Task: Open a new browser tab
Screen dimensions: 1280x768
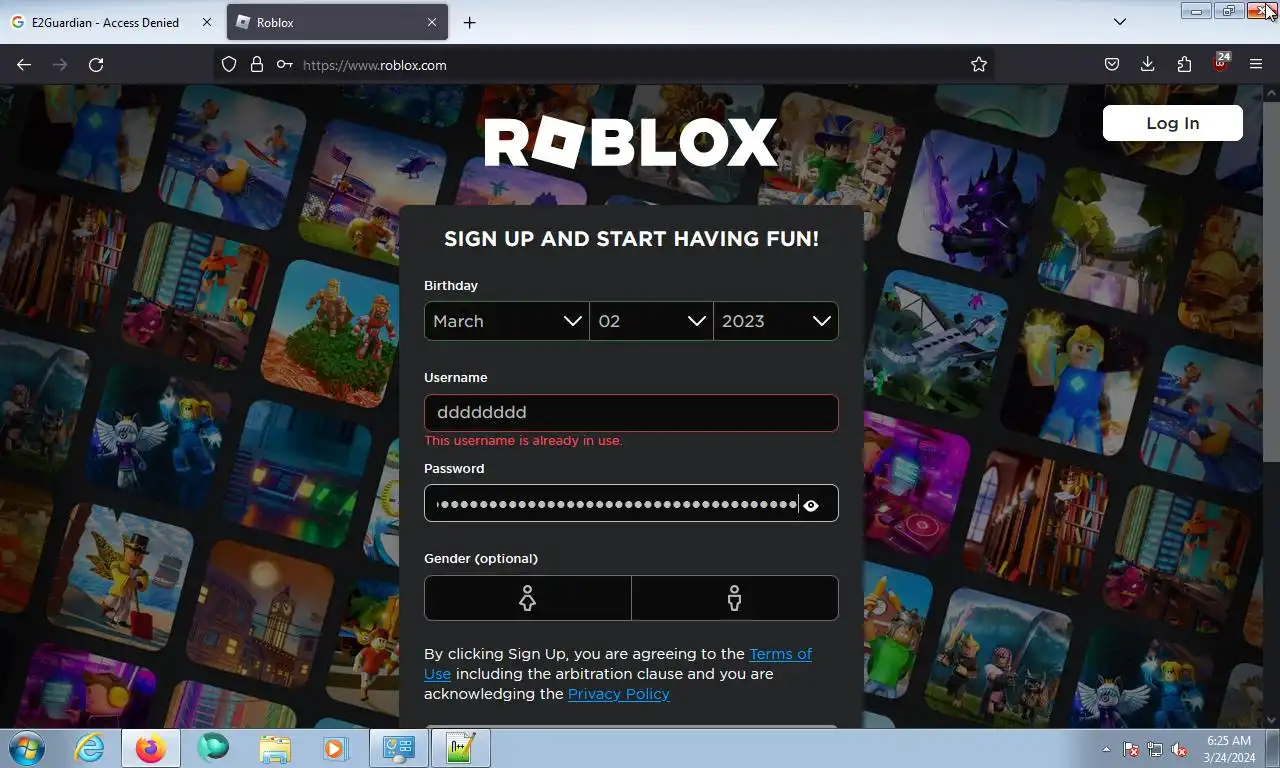Action: click(x=469, y=22)
